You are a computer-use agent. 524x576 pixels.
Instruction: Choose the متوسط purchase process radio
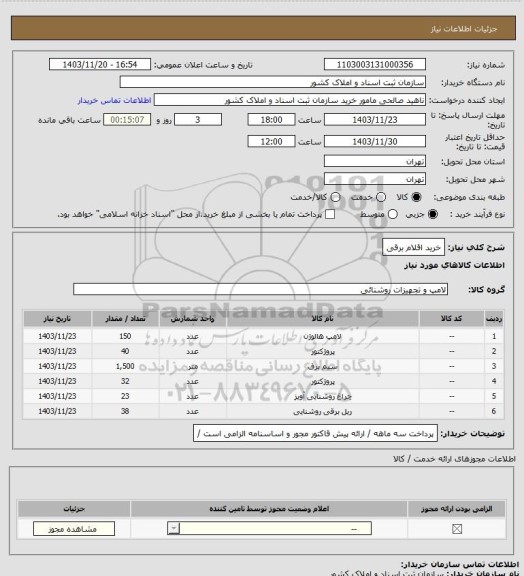click(x=393, y=214)
